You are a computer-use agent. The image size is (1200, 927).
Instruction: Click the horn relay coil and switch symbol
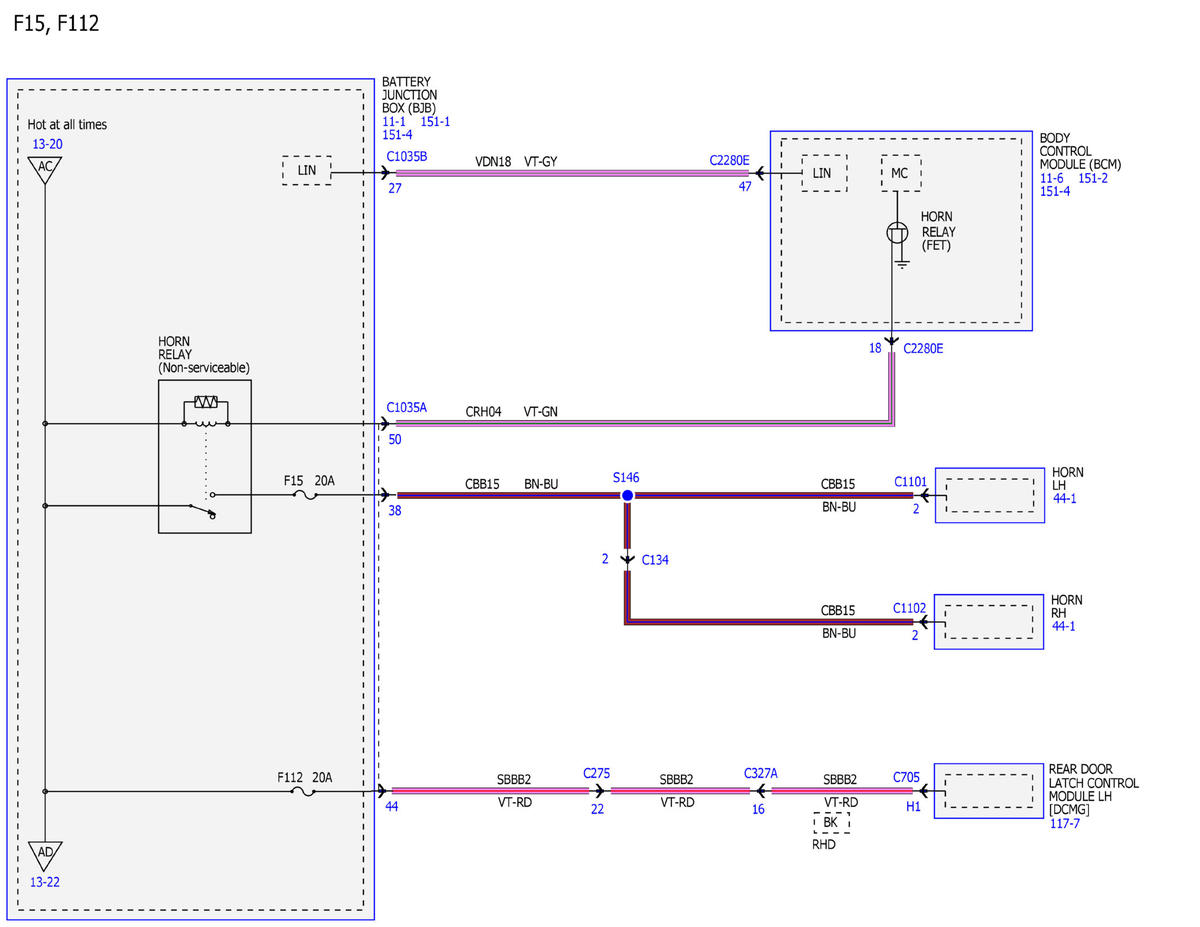(x=205, y=456)
